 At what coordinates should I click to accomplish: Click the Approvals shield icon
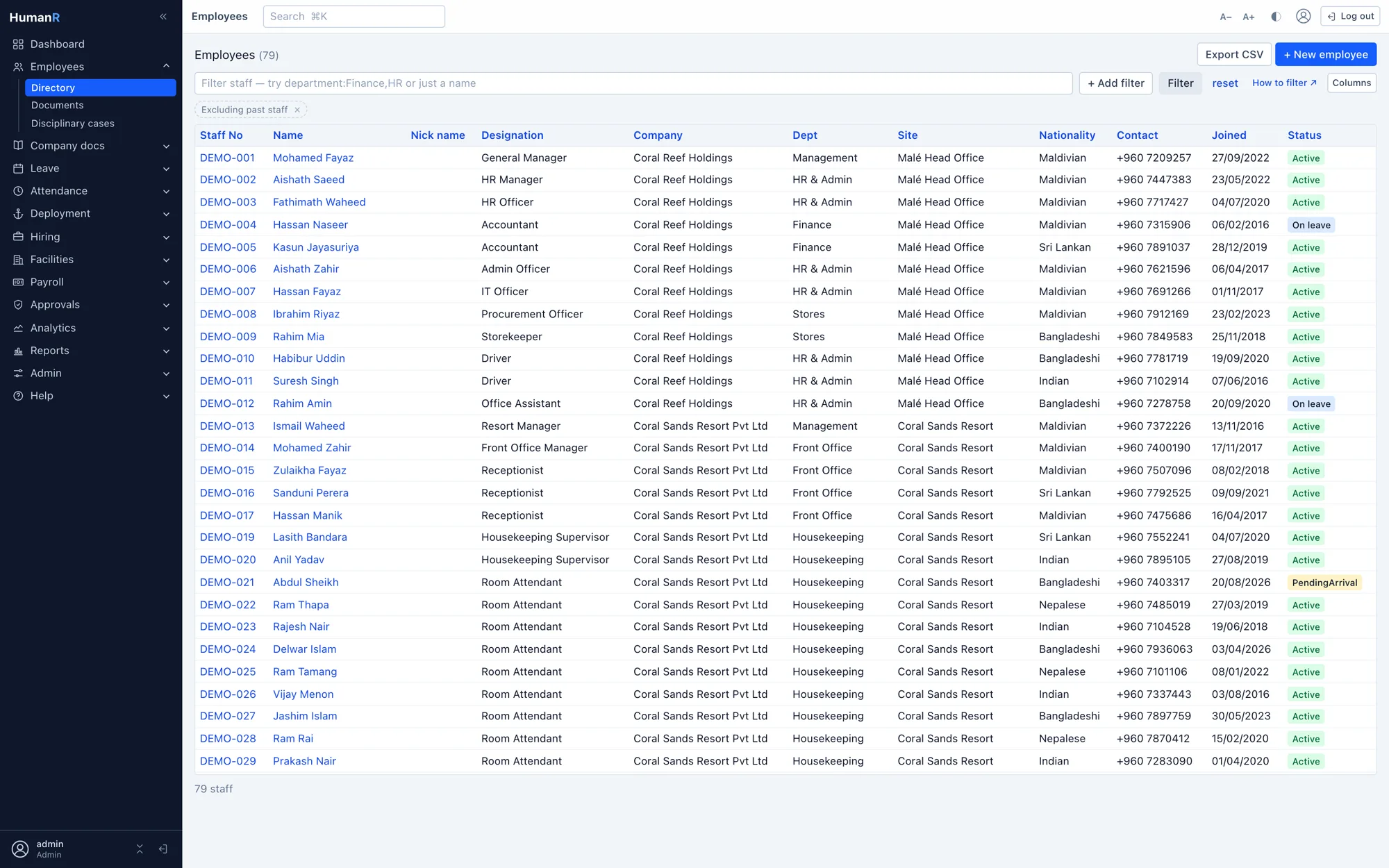[x=18, y=305]
